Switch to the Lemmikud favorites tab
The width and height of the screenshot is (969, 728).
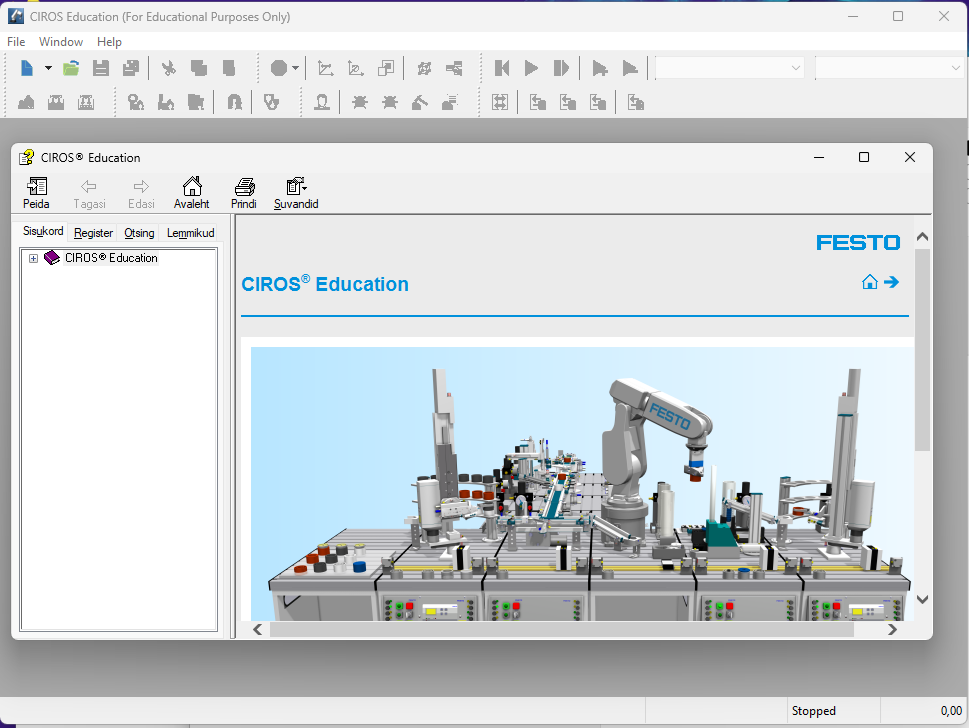click(x=190, y=233)
